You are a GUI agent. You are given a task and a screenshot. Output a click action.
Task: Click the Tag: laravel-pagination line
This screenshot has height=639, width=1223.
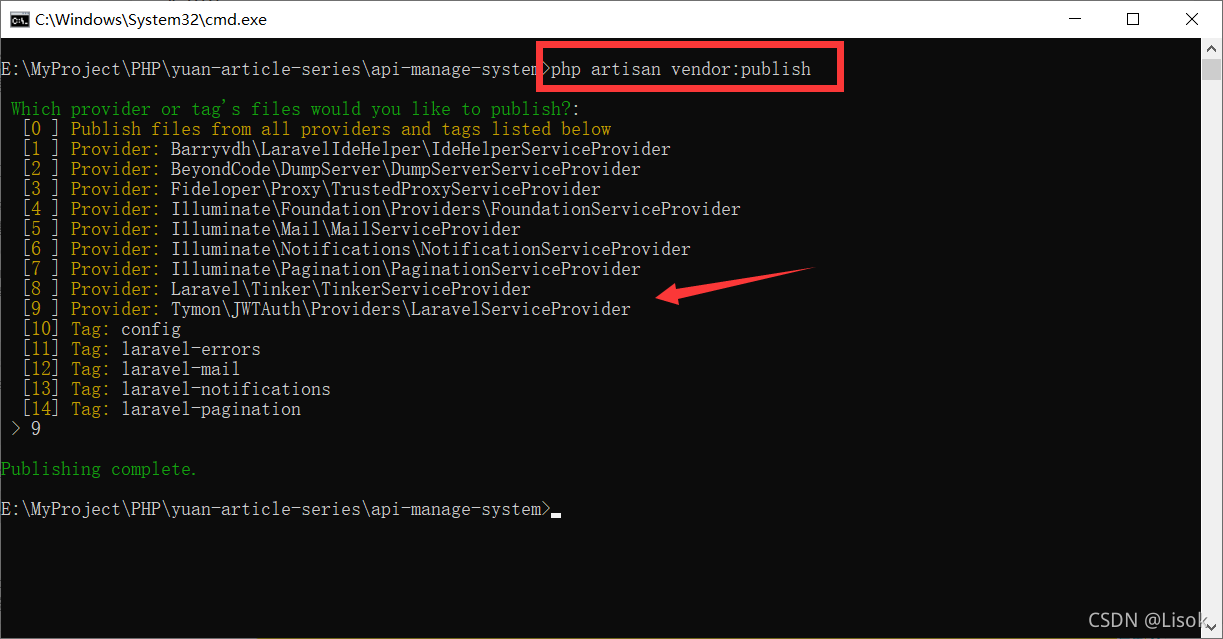[161, 409]
